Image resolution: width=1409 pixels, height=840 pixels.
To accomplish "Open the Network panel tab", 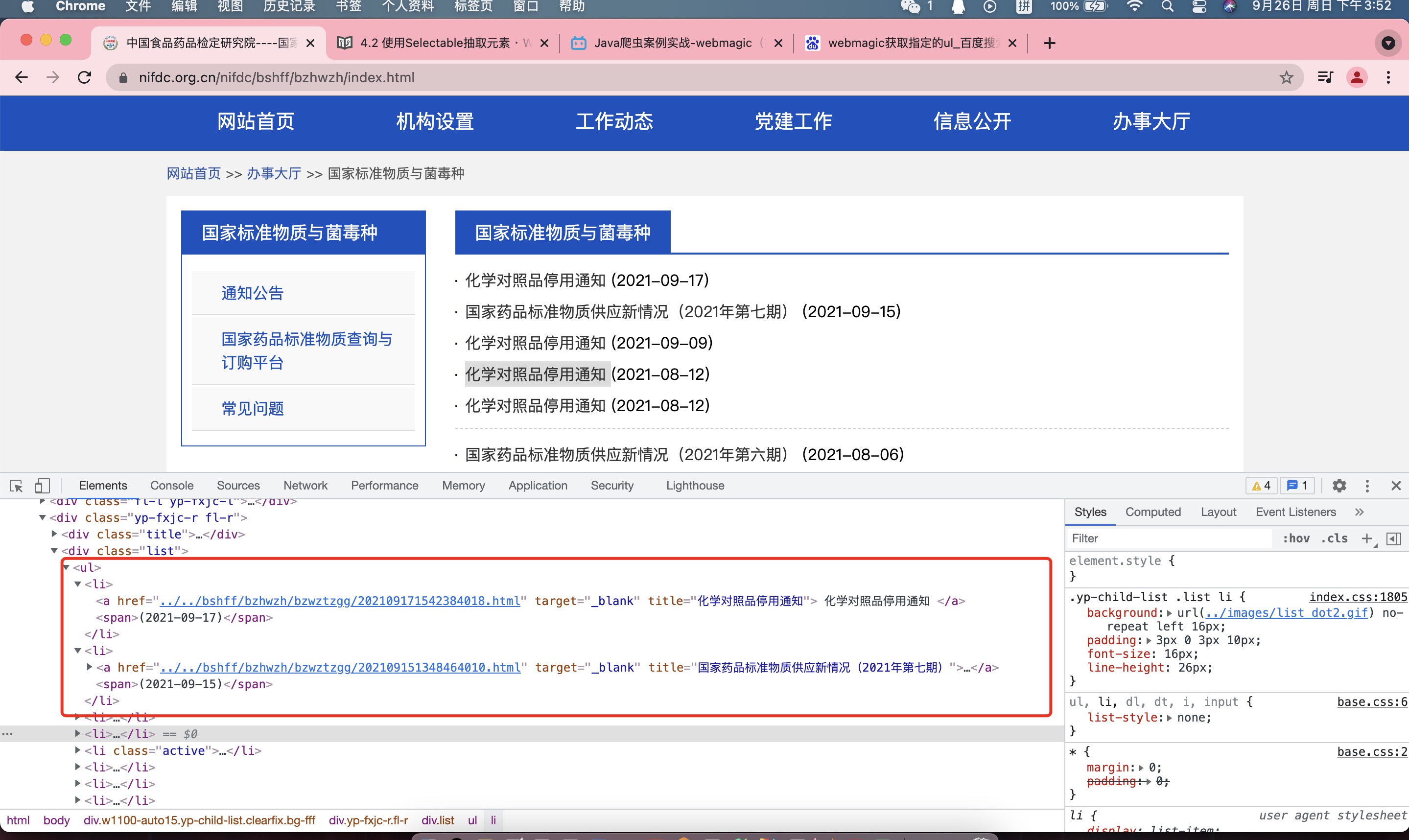I will tap(305, 486).
